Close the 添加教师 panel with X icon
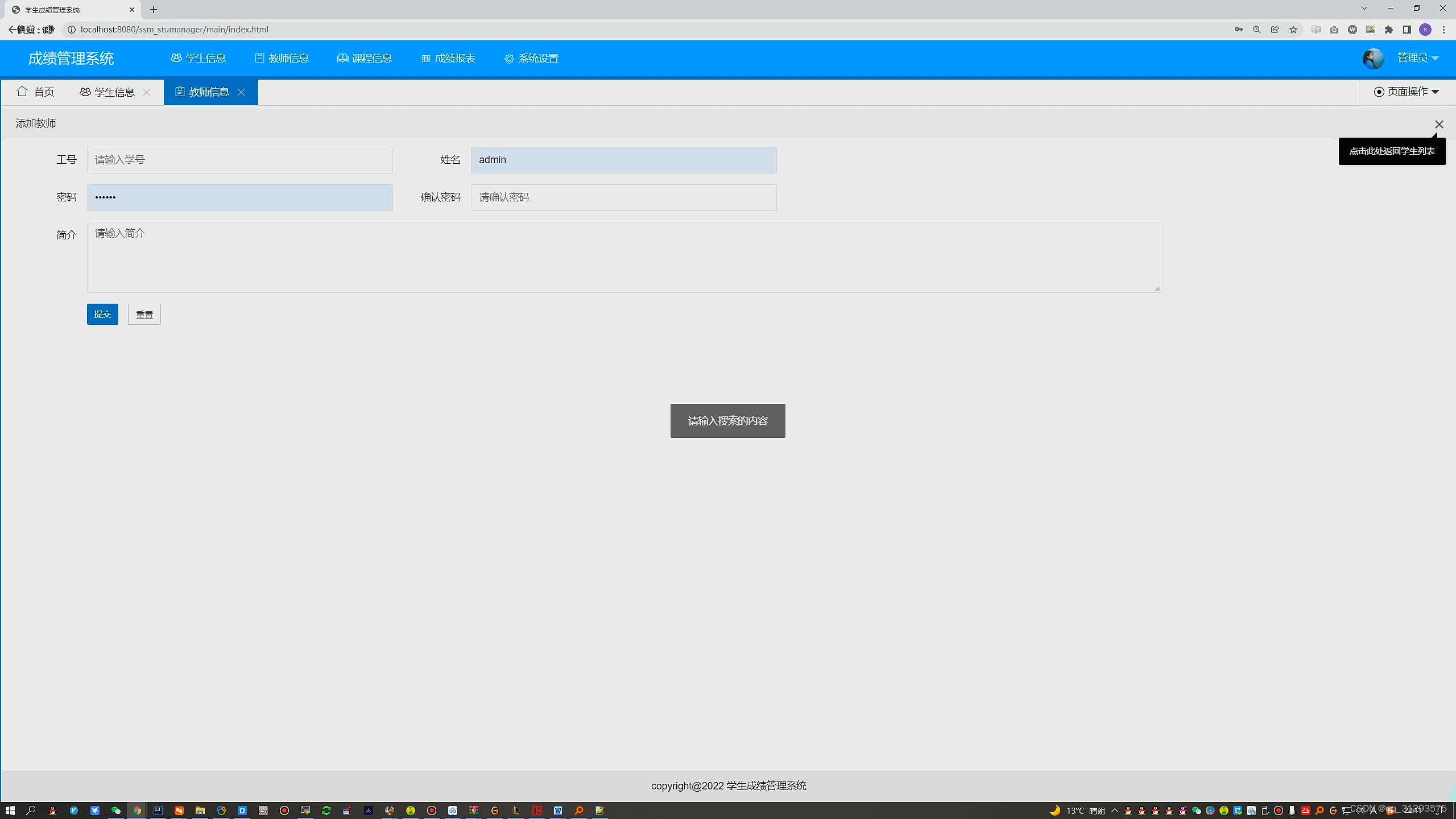Screen dimensions: 1456x819 coord(1439,124)
